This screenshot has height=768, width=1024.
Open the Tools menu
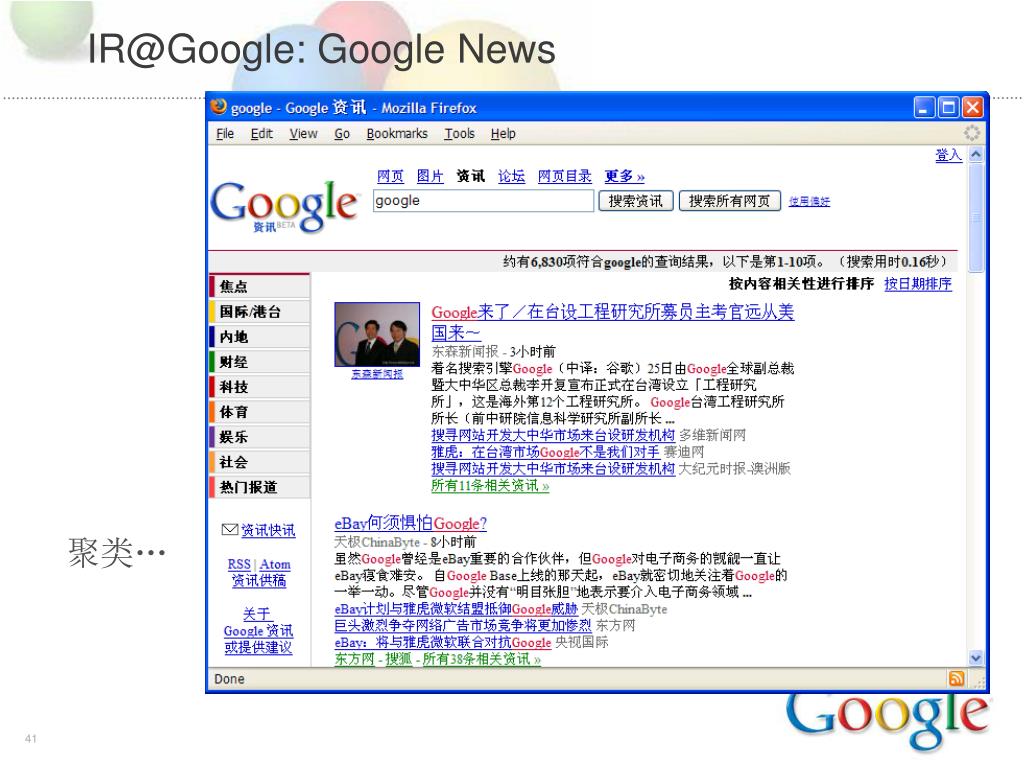[x=460, y=134]
